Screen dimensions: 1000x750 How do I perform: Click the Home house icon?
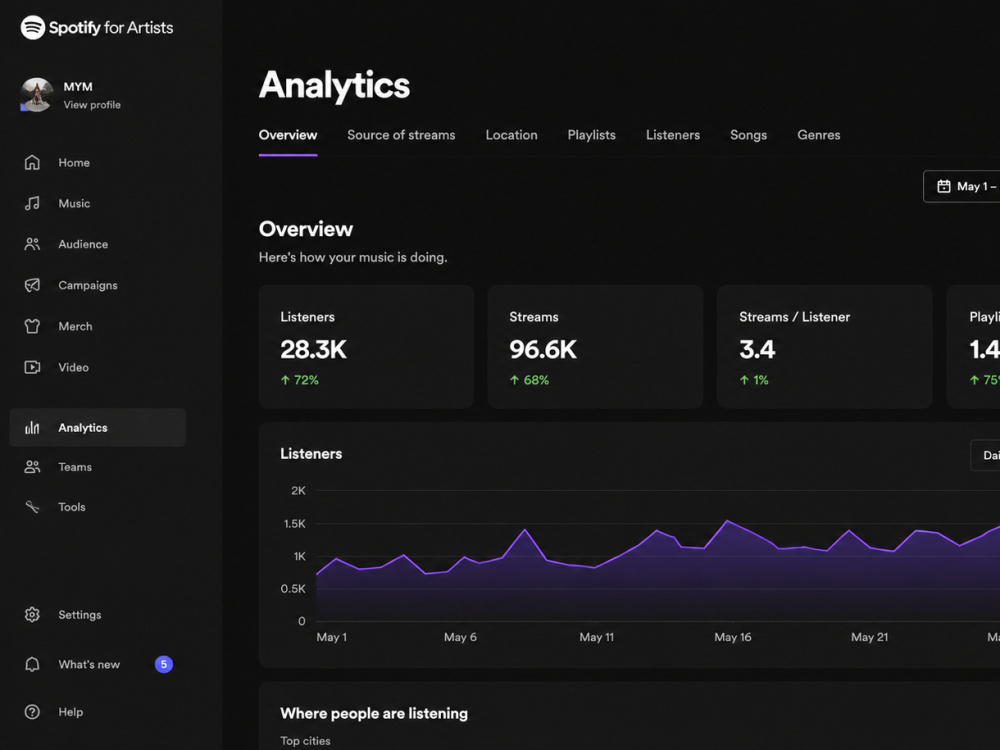click(x=32, y=163)
